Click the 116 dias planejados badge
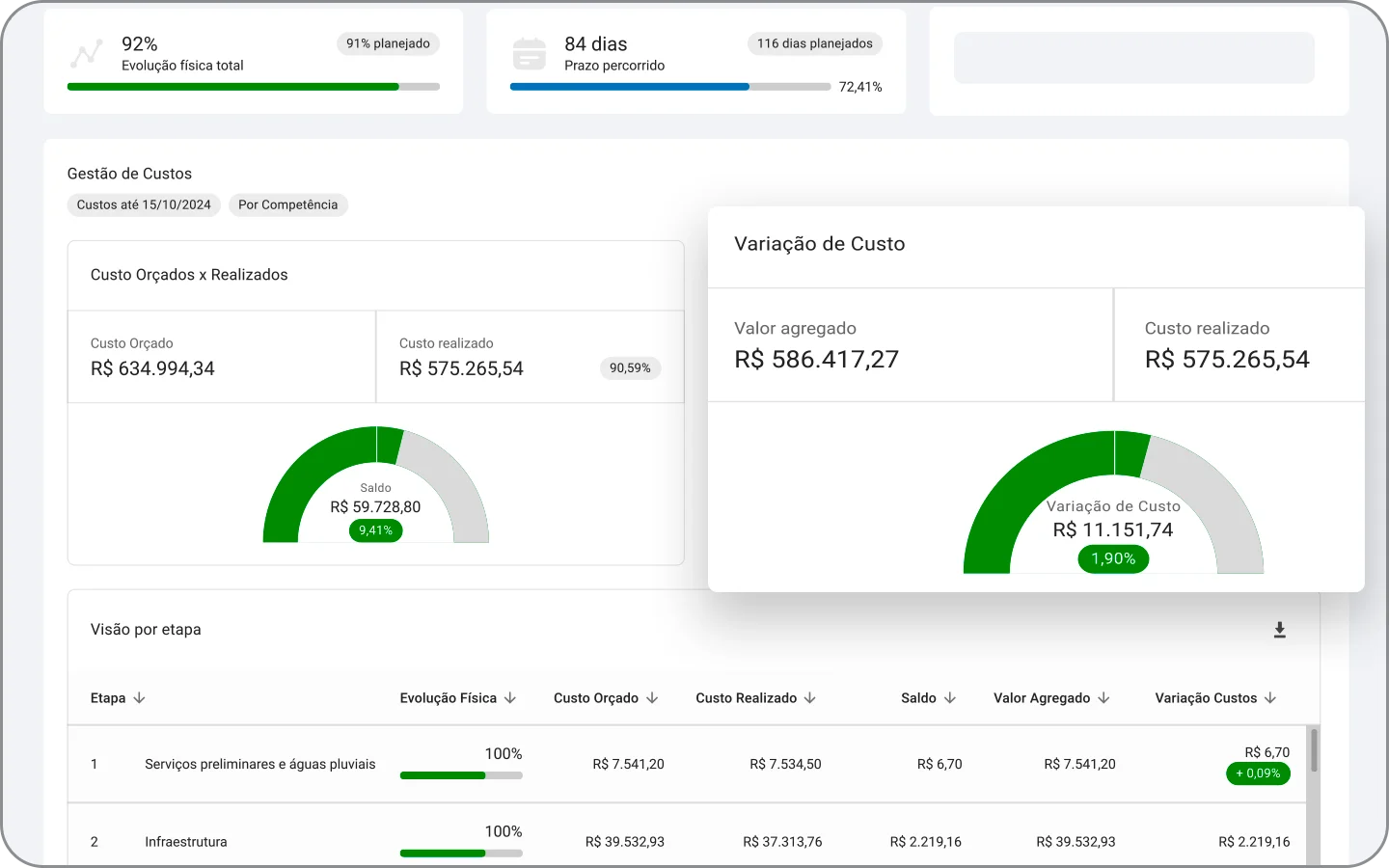Image resolution: width=1389 pixels, height=868 pixels. click(815, 43)
